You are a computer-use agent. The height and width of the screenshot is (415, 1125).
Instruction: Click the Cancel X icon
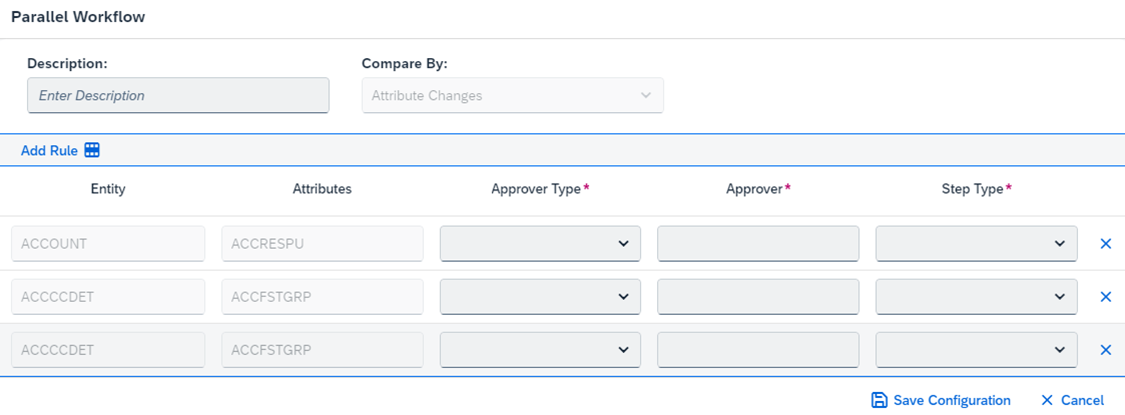click(1048, 400)
